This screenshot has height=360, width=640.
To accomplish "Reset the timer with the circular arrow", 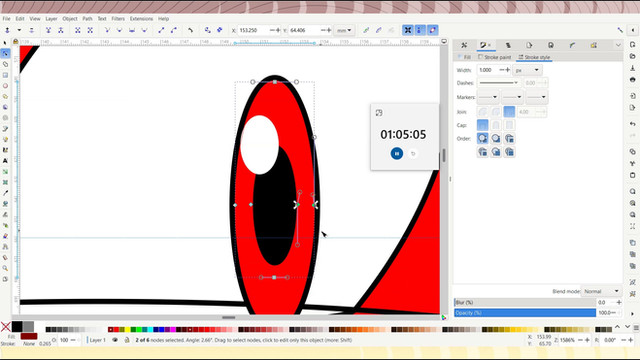I will [x=413, y=154].
